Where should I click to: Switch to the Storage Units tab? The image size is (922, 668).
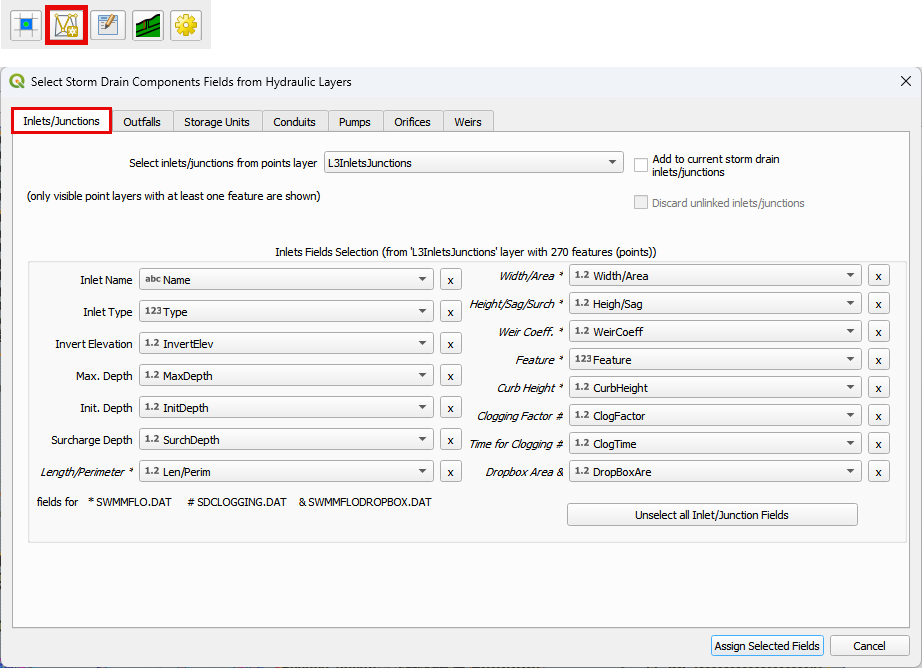(x=217, y=122)
